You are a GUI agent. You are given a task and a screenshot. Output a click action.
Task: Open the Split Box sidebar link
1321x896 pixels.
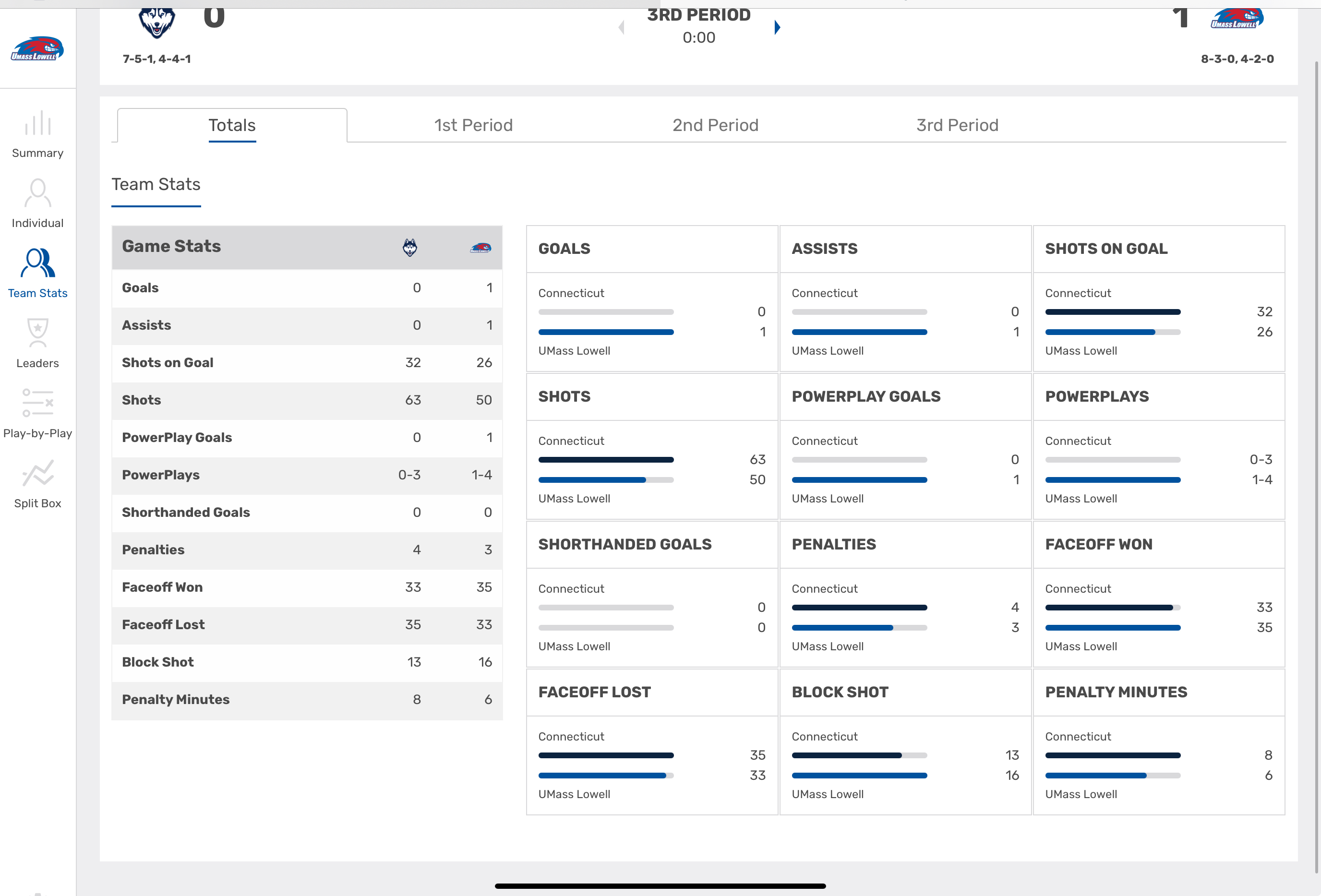click(x=37, y=503)
